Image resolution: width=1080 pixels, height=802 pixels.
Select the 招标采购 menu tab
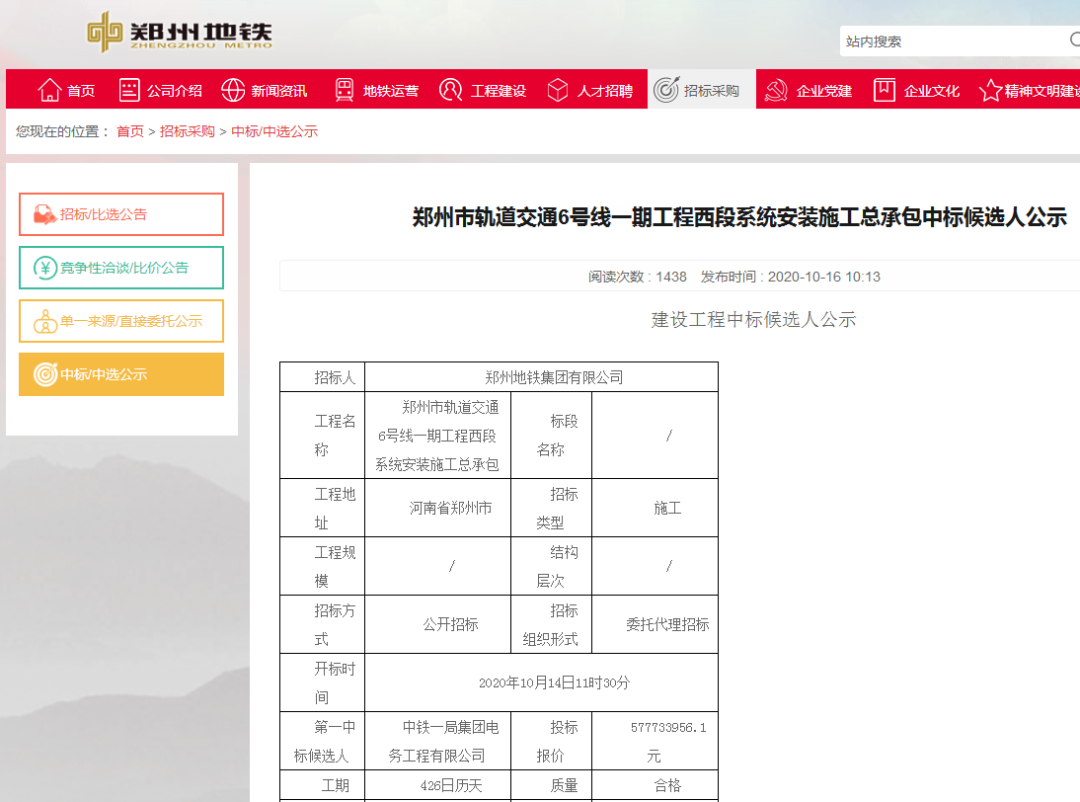coord(701,89)
